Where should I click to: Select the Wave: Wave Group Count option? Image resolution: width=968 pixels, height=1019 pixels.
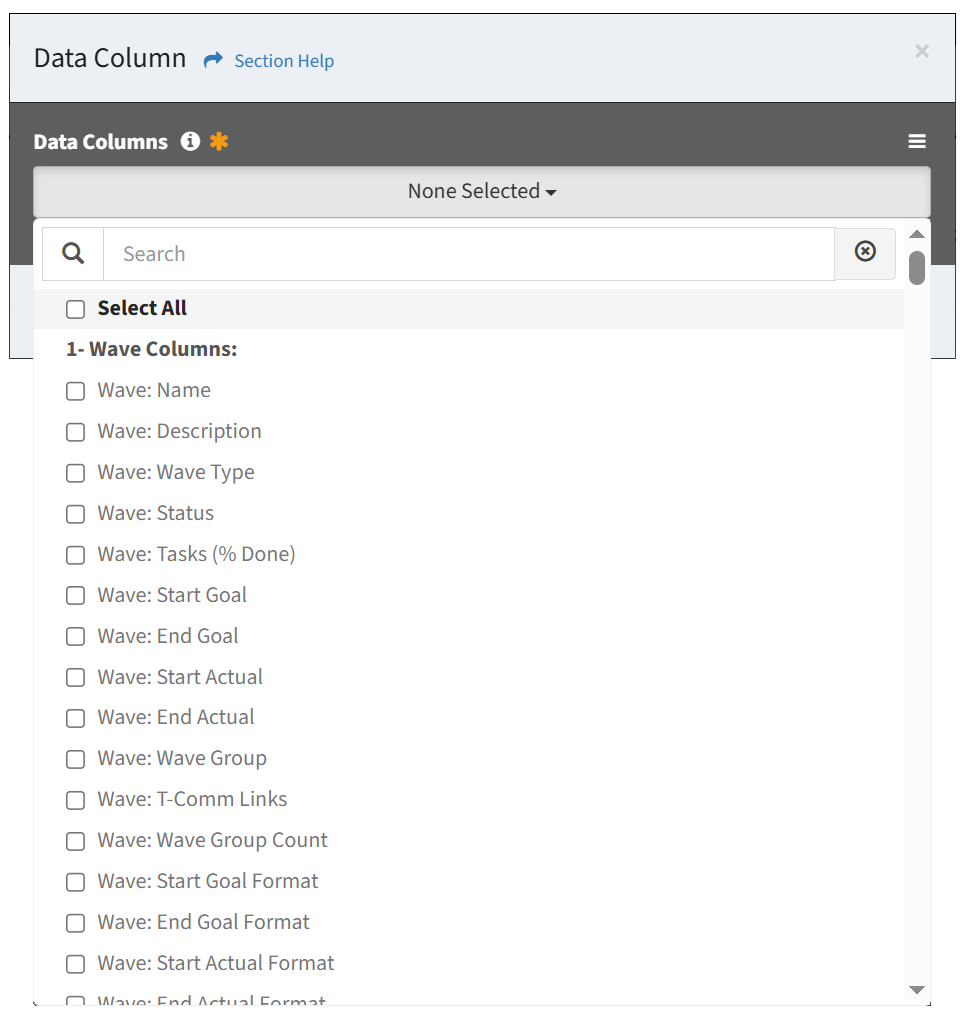coord(212,840)
